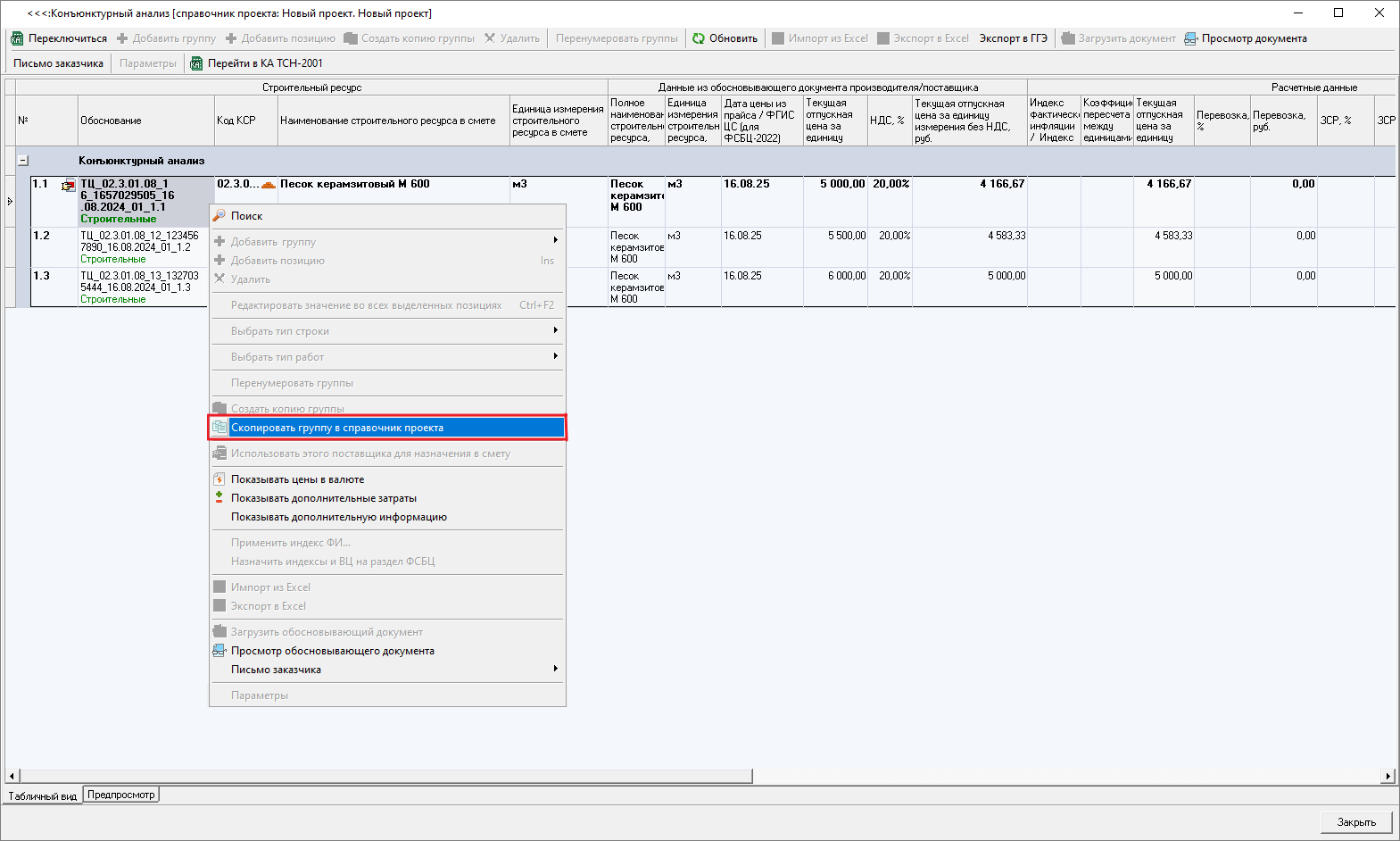Click the price cell 5 000,00 in row 1.1
Image resolution: width=1400 pixels, height=841 pixels.
click(835, 202)
